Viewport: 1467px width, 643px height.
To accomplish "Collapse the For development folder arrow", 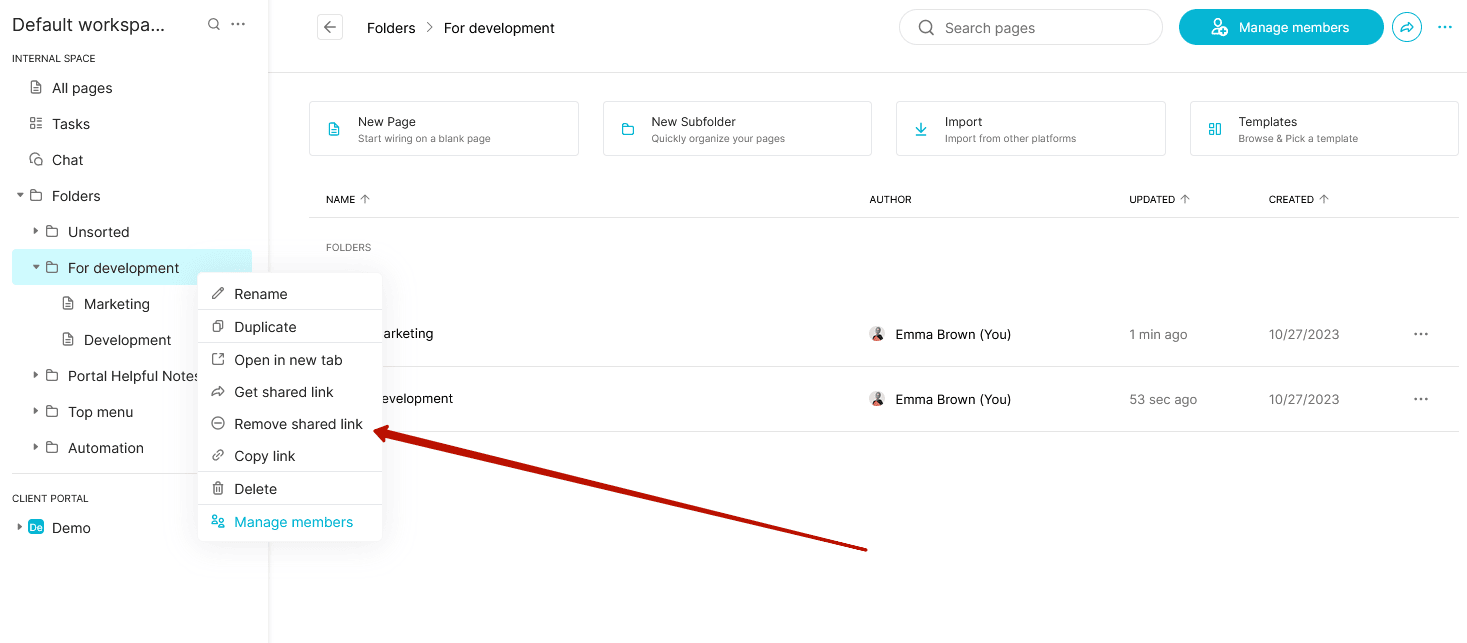I will pos(36,267).
